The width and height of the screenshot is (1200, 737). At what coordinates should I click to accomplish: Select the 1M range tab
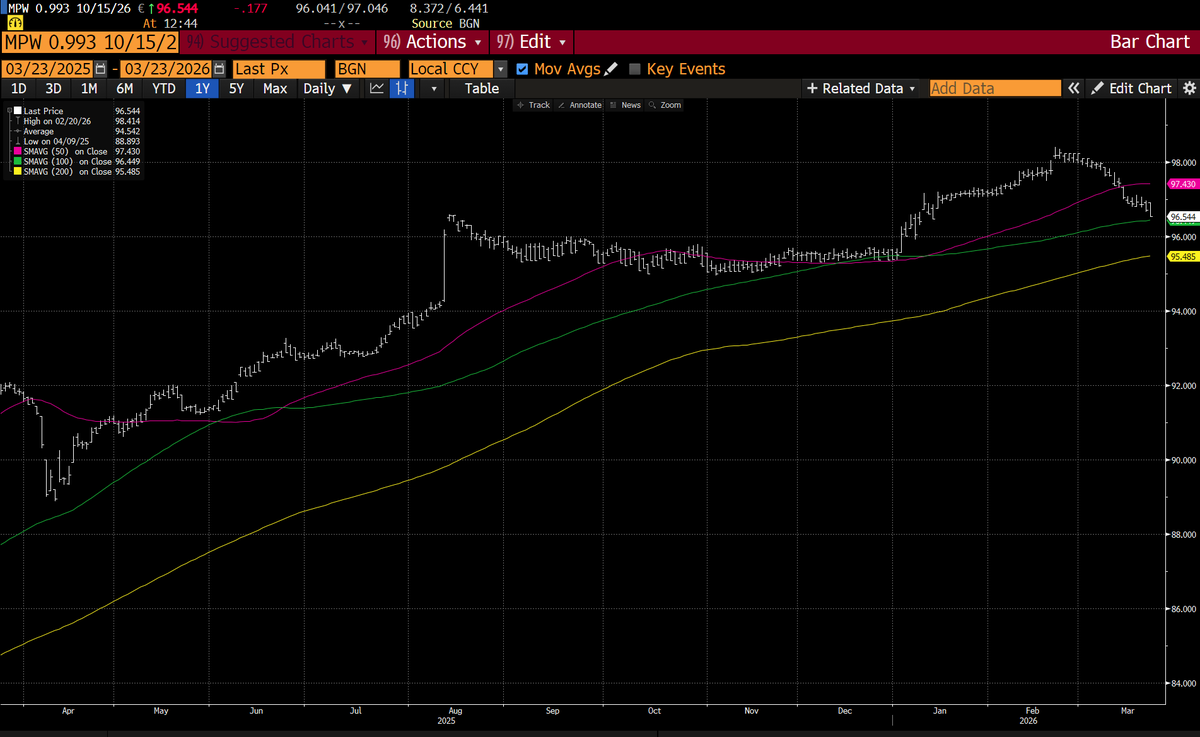point(89,88)
